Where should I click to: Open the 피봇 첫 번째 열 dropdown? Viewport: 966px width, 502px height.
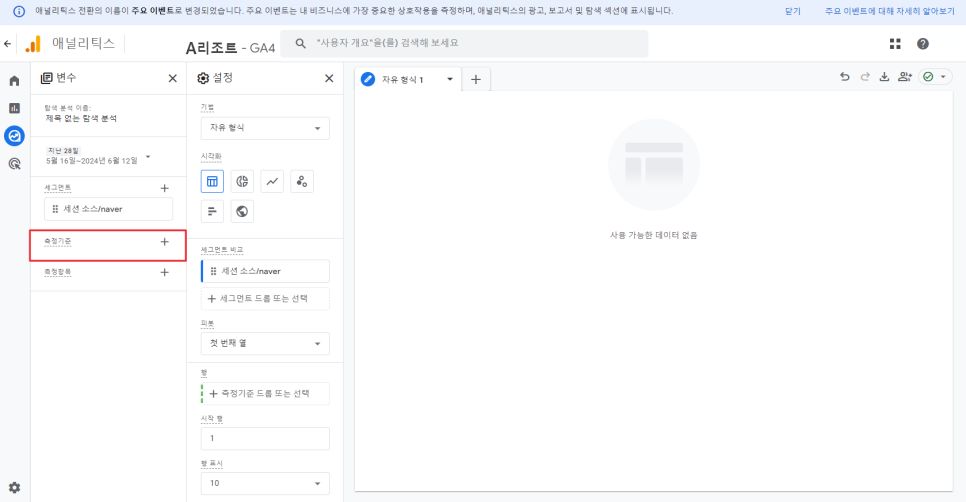pyautogui.click(x=265, y=344)
